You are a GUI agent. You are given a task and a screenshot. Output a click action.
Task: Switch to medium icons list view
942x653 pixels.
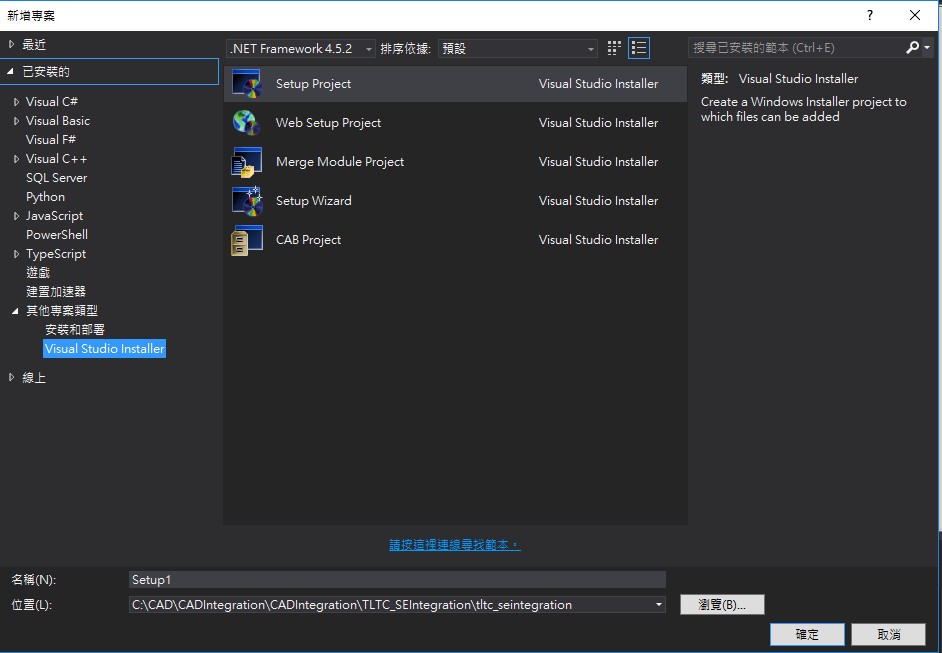click(x=639, y=48)
